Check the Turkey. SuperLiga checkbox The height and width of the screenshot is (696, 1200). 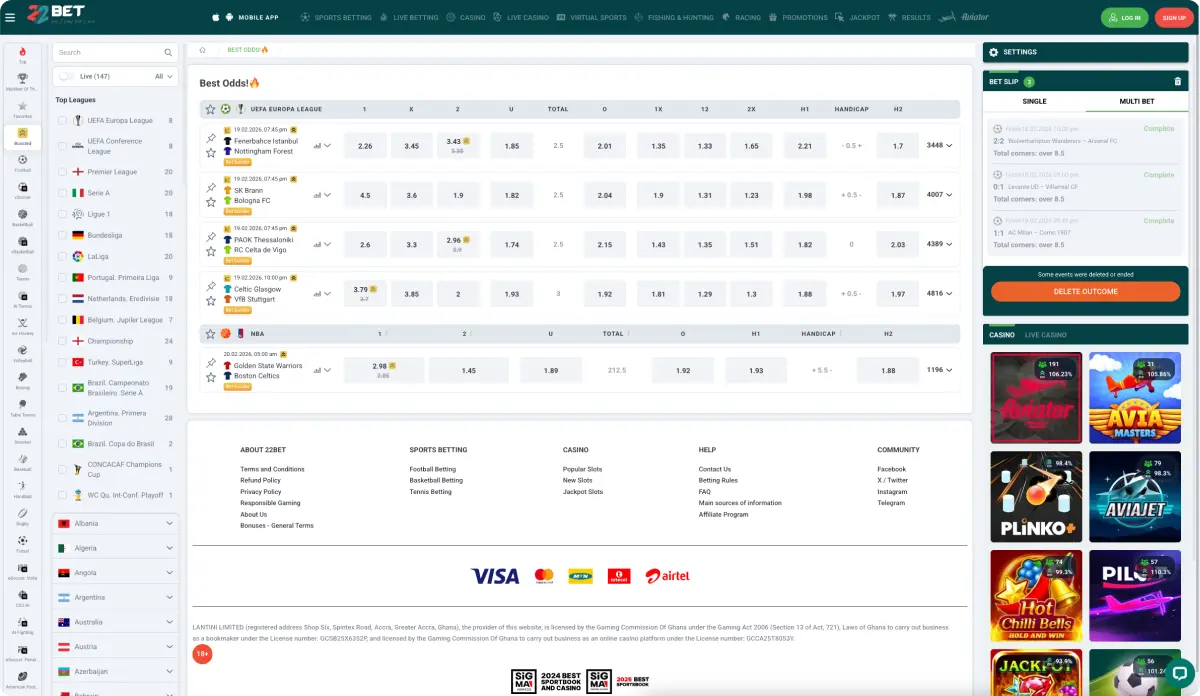63,362
